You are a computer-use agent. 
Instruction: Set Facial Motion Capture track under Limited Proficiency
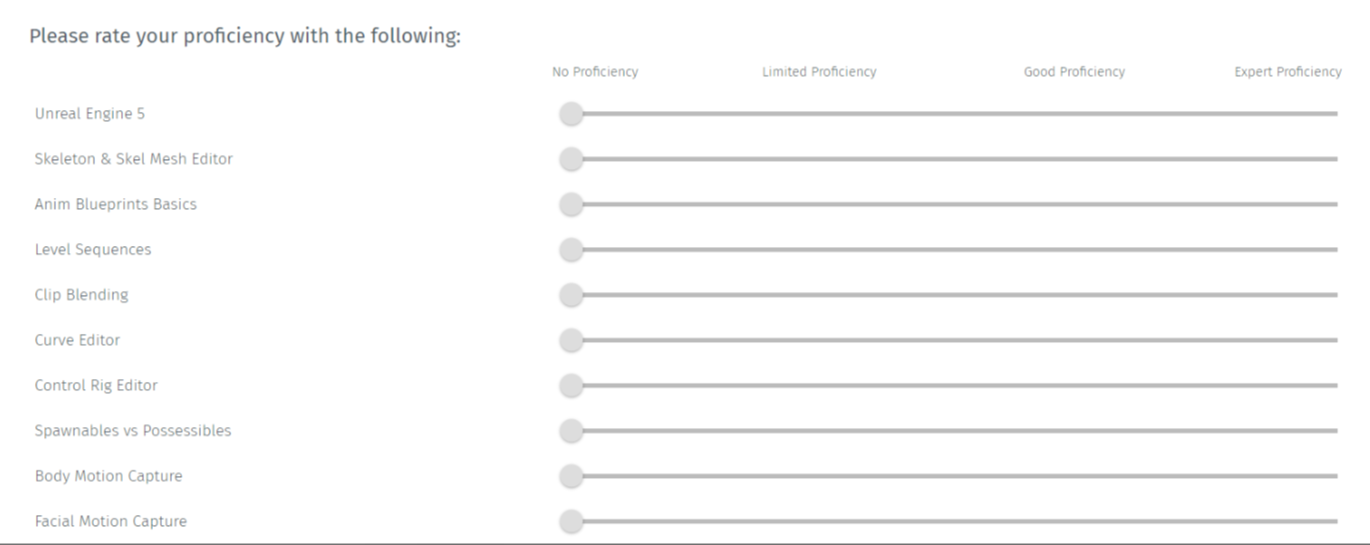pyautogui.click(x=819, y=521)
